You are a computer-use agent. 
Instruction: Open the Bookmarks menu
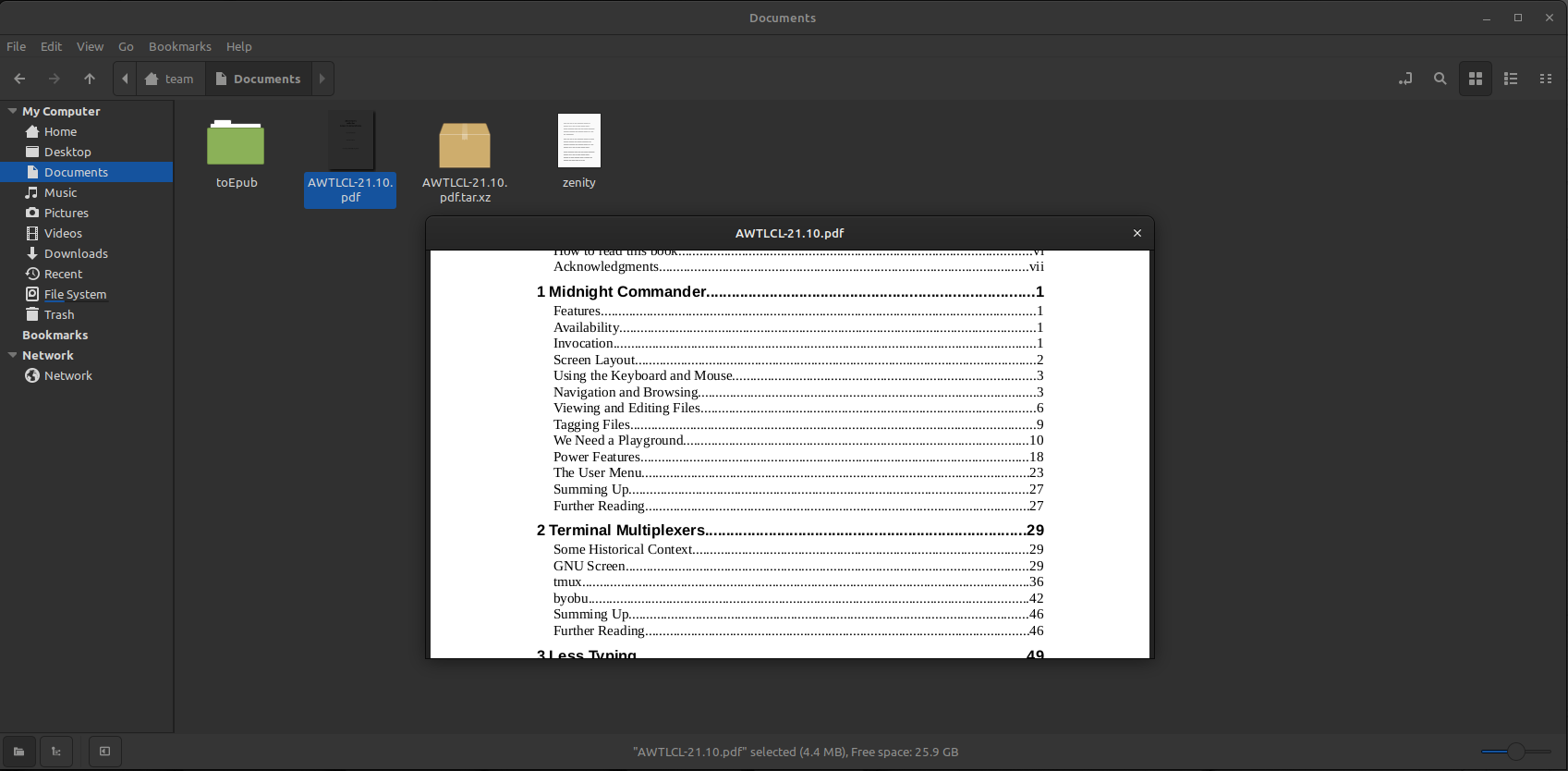coord(180,46)
